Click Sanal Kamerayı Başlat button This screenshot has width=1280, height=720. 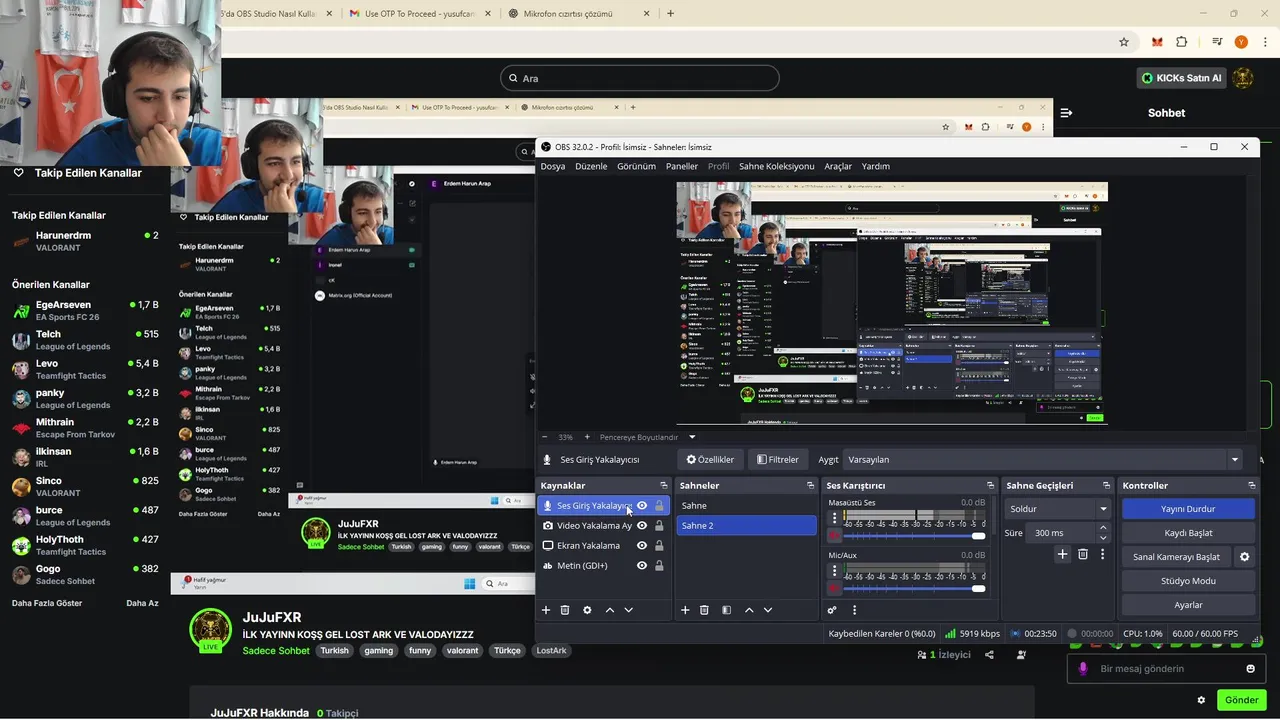1176,557
